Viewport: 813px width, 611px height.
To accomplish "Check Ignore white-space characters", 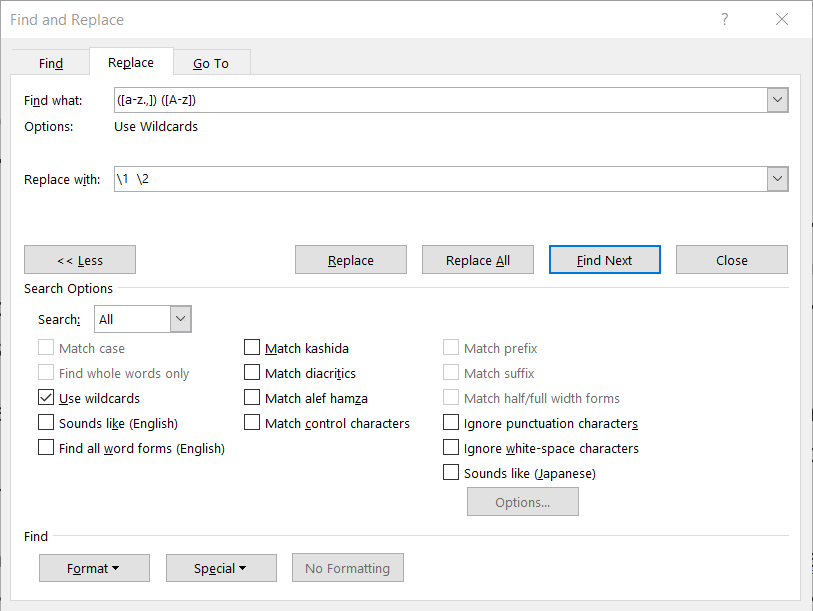I will (x=451, y=447).
